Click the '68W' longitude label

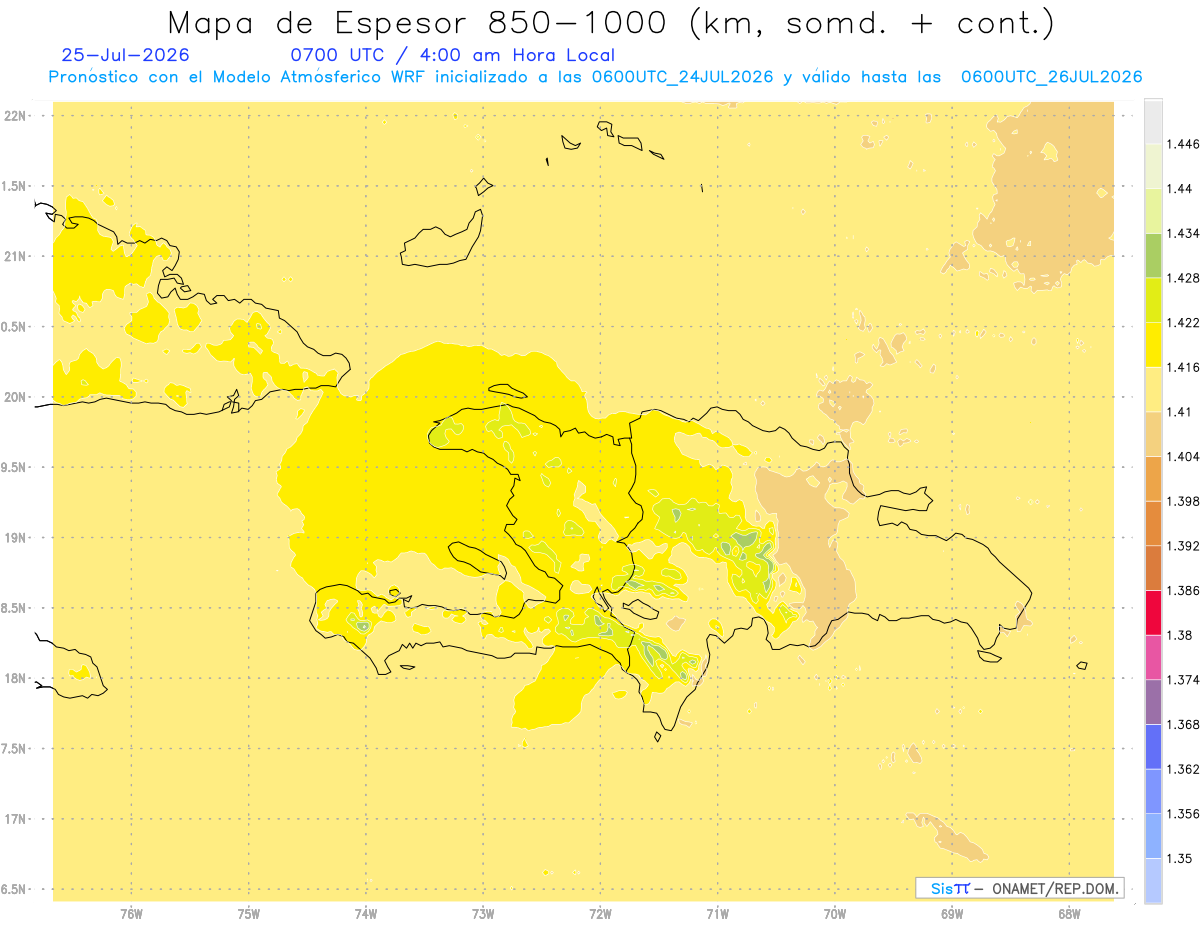(x=1068, y=914)
